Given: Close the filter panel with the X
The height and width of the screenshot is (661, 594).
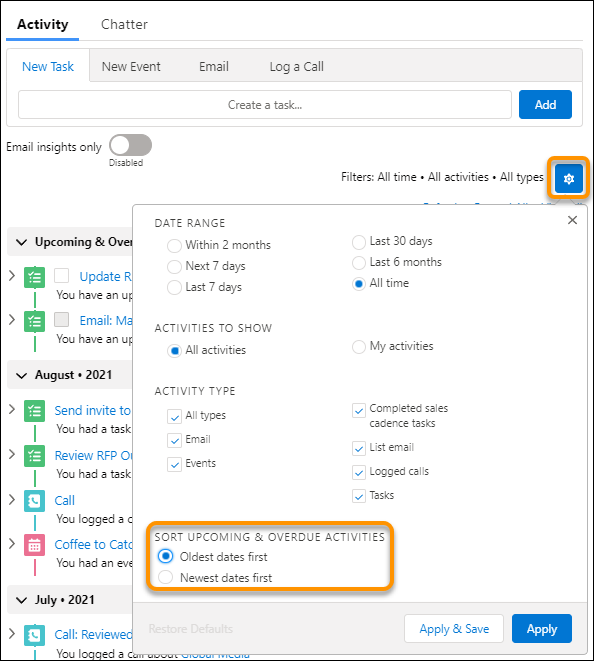Looking at the screenshot, I should click(x=572, y=220).
